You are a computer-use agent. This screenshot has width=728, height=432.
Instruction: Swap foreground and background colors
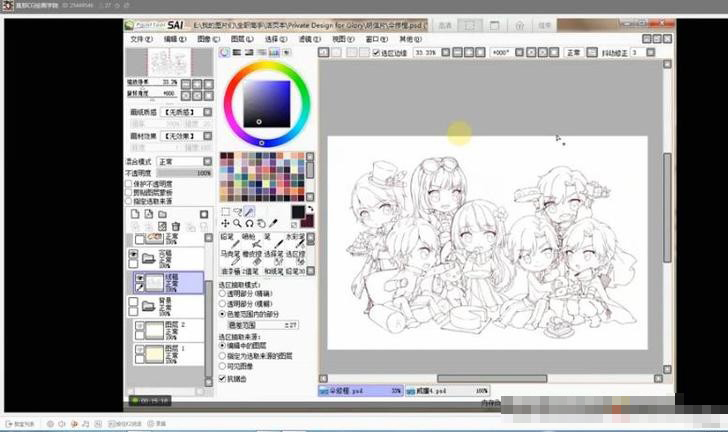click(x=310, y=209)
